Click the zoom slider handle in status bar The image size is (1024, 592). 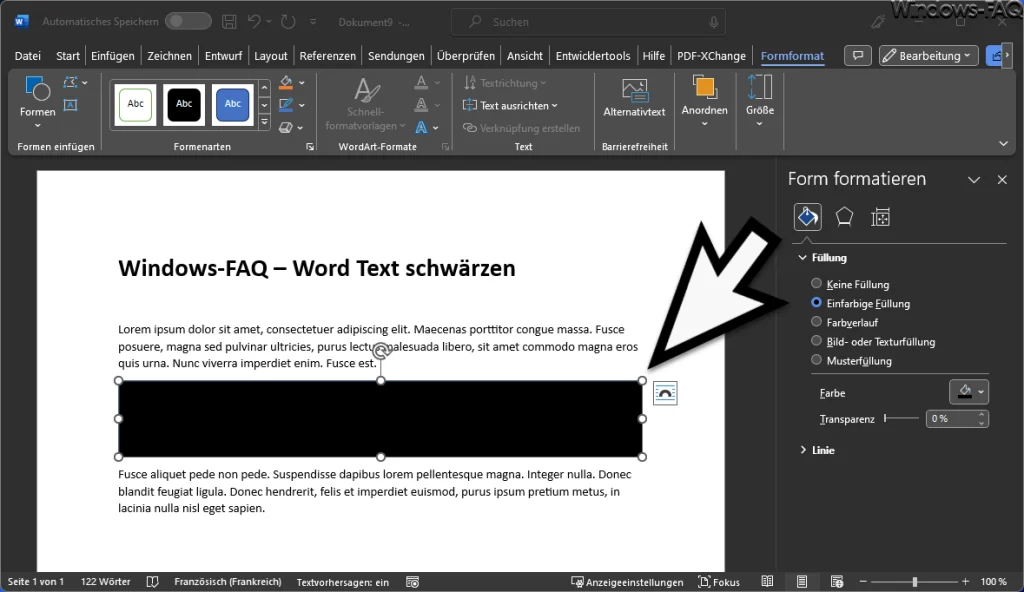pos(915,582)
